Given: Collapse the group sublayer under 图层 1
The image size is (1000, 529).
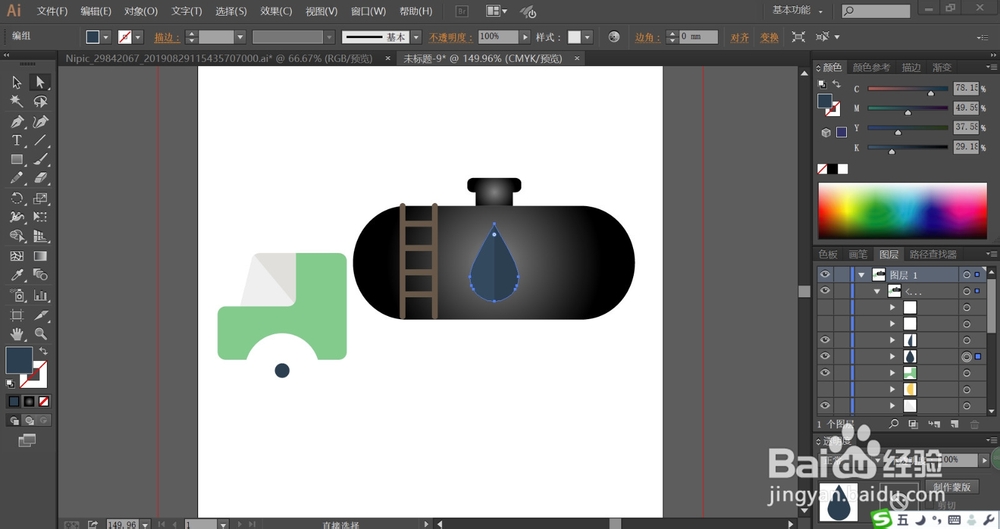Looking at the screenshot, I should pyautogui.click(x=878, y=292).
